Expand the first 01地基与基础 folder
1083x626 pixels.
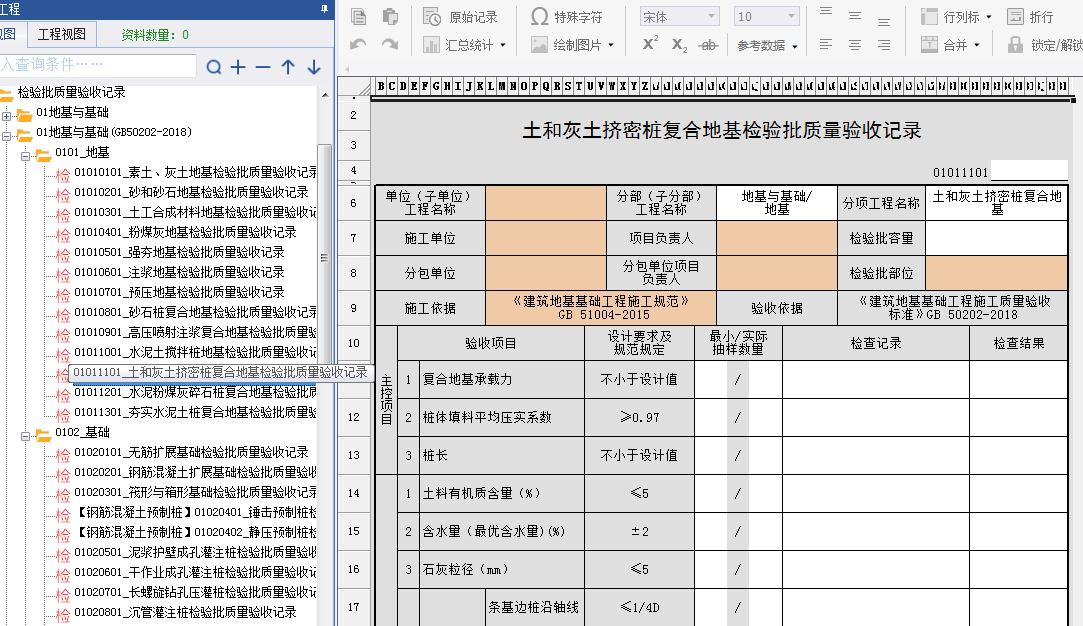(x=7, y=114)
